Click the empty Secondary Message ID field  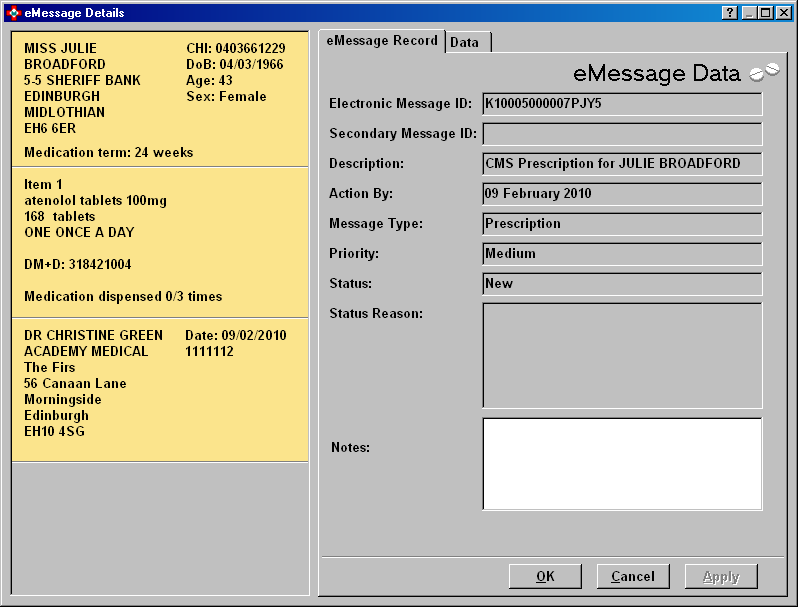click(x=622, y=134)
